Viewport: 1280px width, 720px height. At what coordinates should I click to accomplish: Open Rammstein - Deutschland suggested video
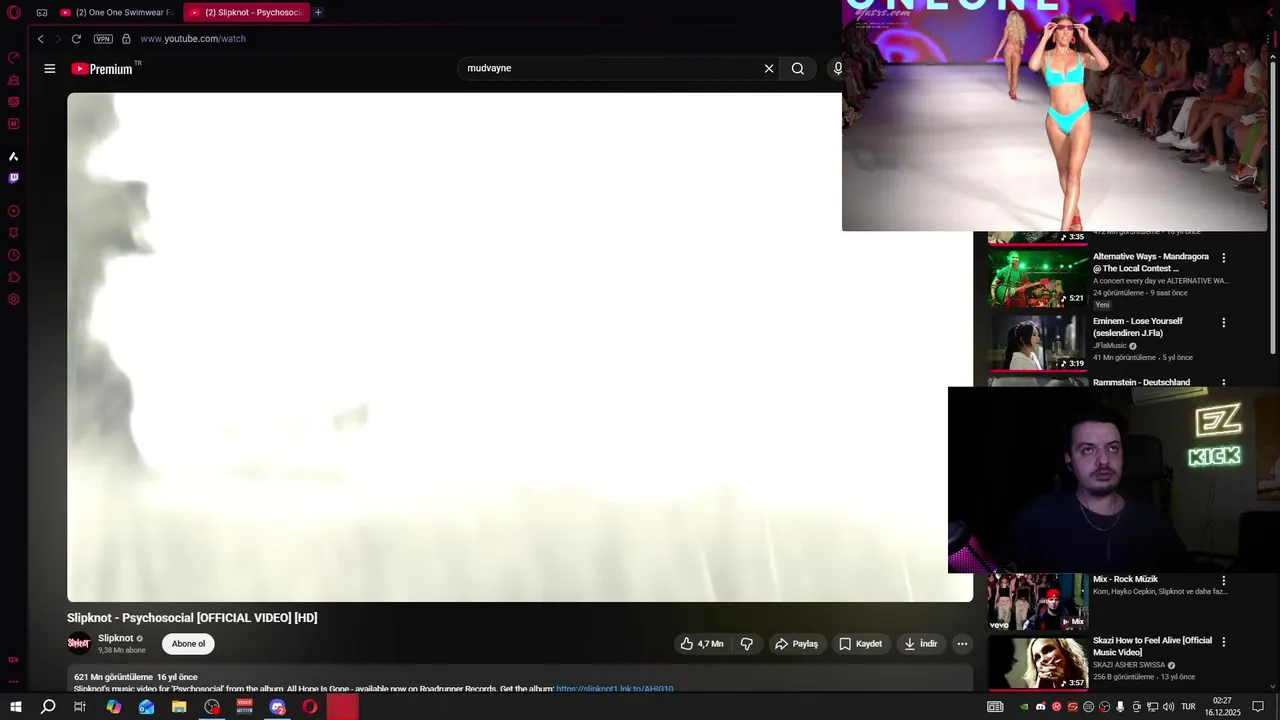point(1141,382)
